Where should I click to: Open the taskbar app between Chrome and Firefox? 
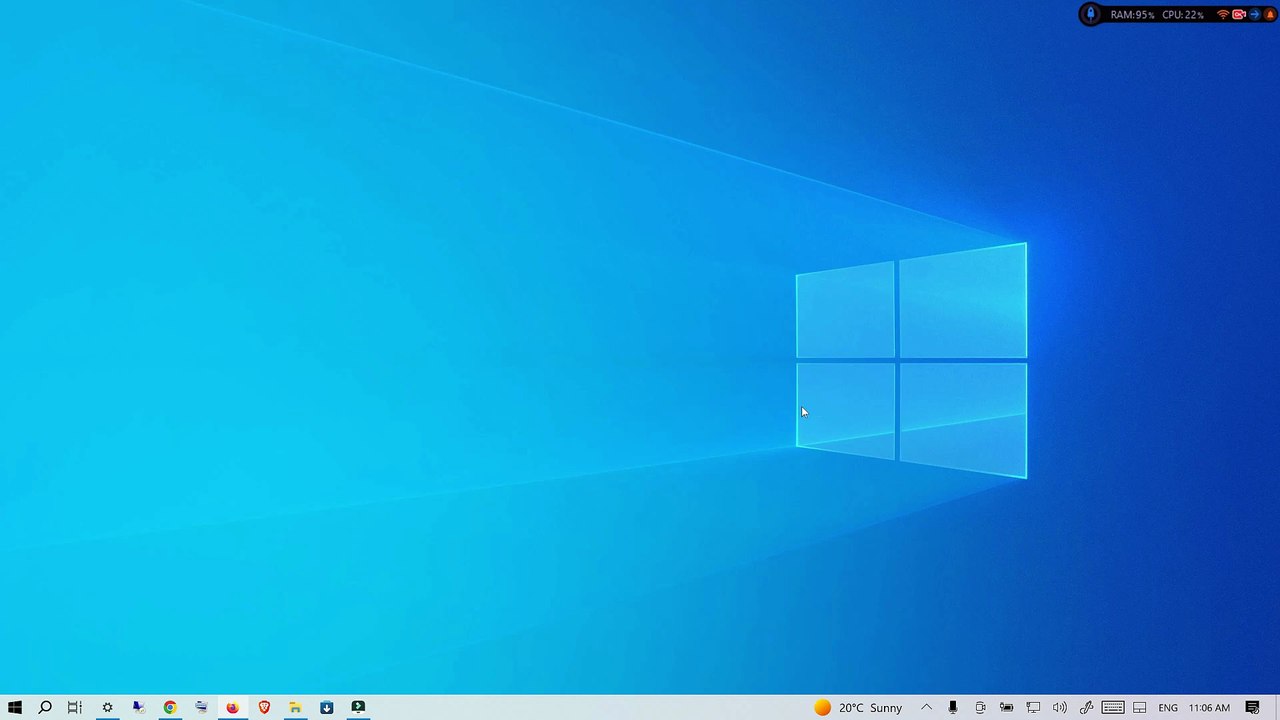(x=201, y=708)
